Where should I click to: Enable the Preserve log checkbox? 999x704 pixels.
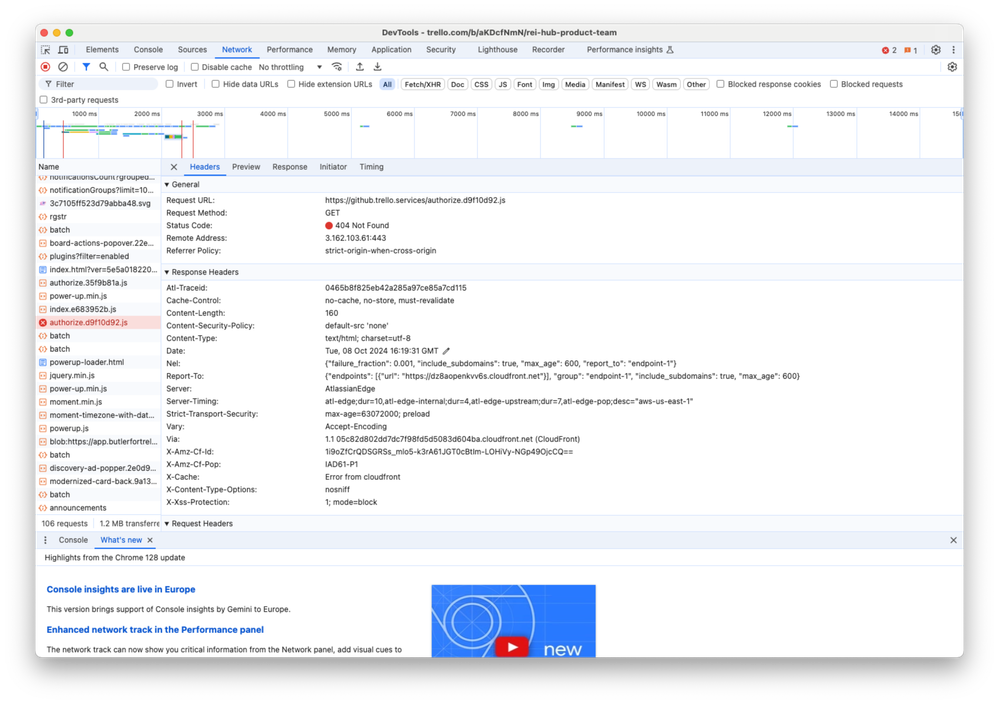click(126, 67)
